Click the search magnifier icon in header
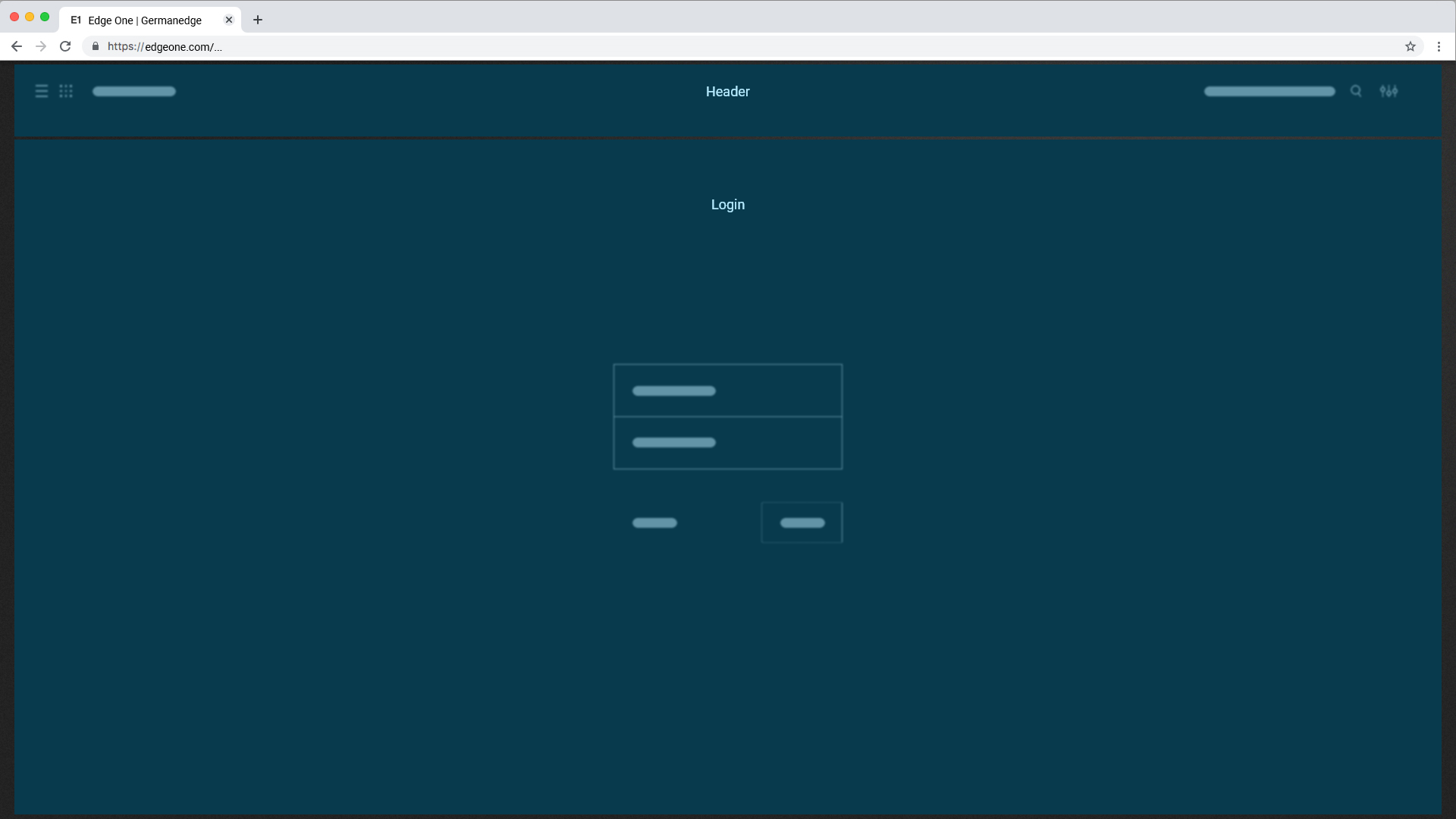Screen dimensions: 1456x819 click(1356, 91)
